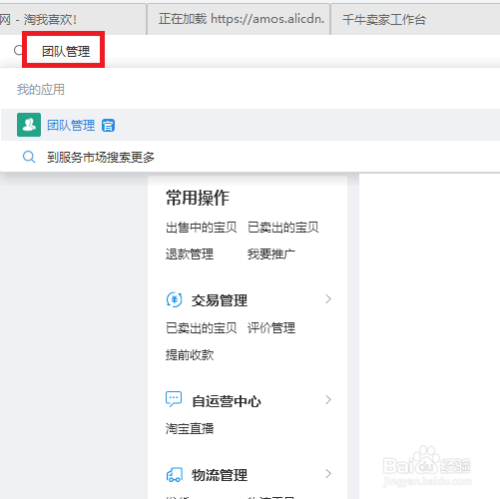The image size is (500, 499).
Task: Open 退款管理 link
Action: [x=189, y=254]
